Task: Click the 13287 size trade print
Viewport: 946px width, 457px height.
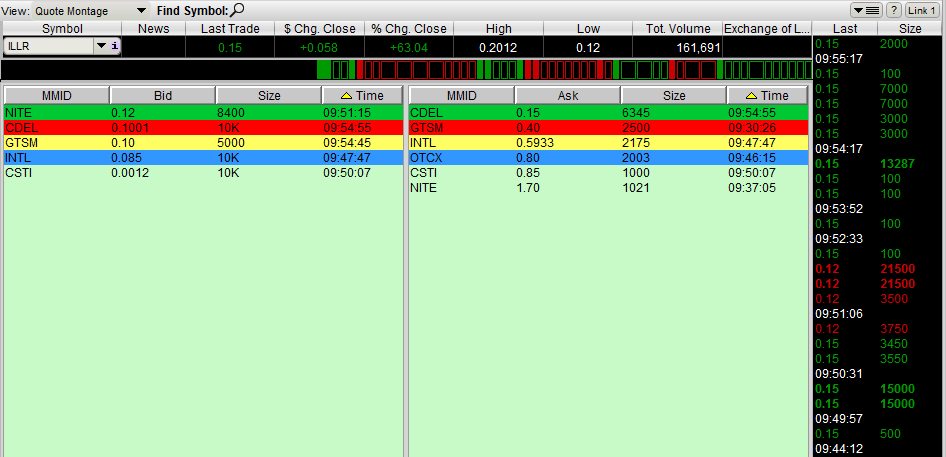Action: click(898, 164)
